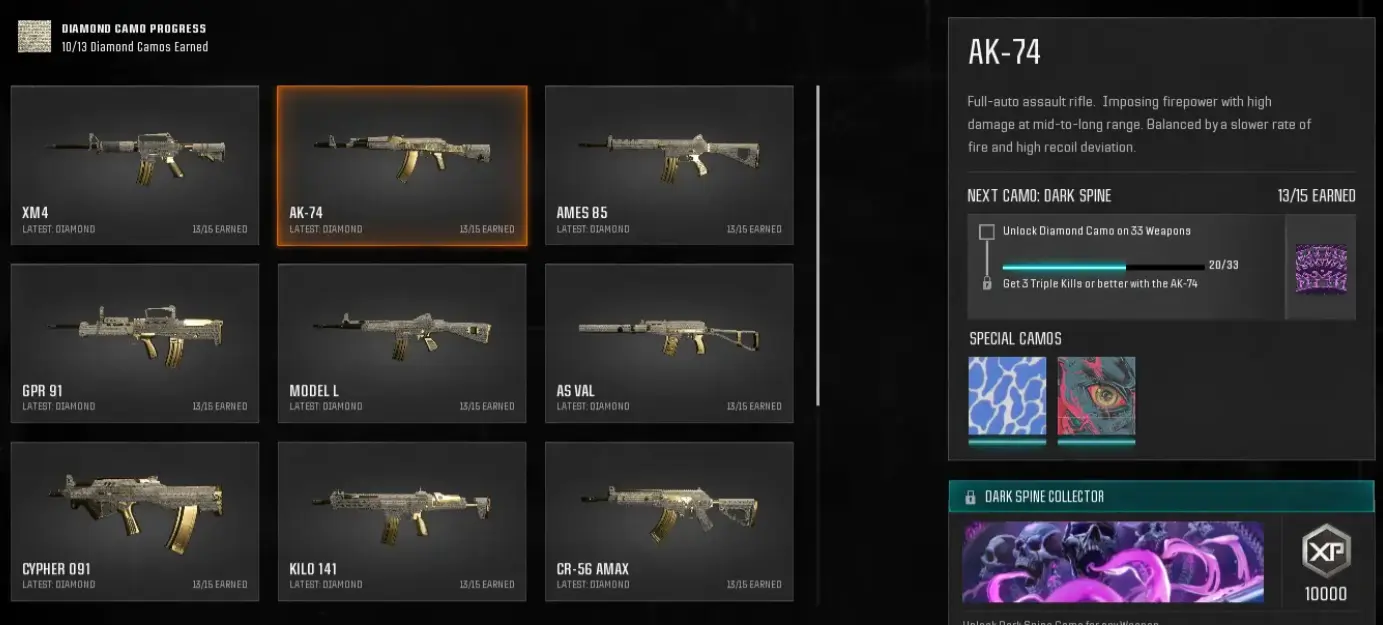Viewport: 1383px width, 625px height.
Task: Select the blue cracked special camo swatch
Action: tap(1007, 396)
